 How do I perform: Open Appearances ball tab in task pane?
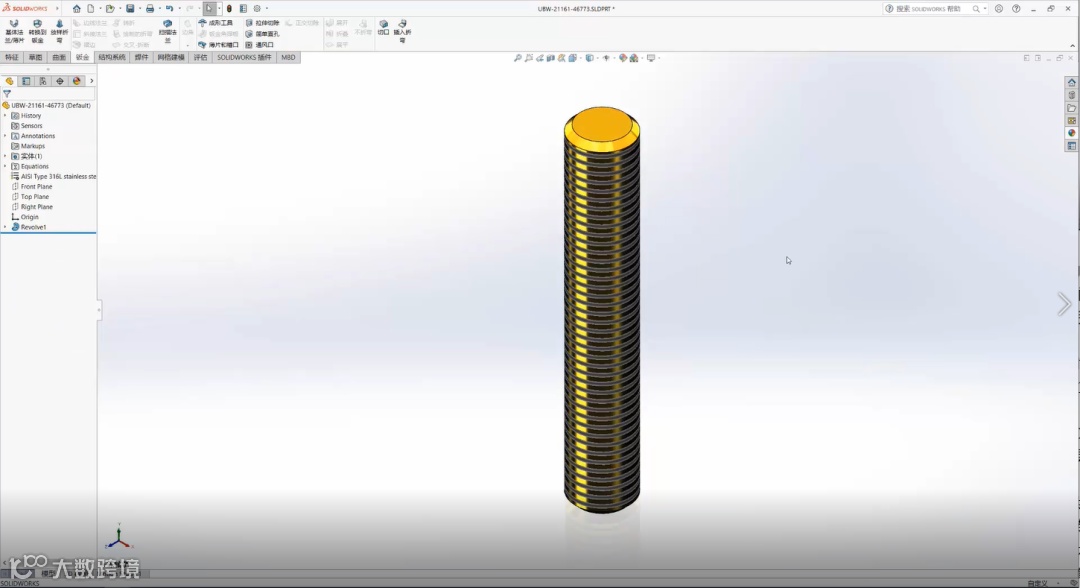[1071, 134]
